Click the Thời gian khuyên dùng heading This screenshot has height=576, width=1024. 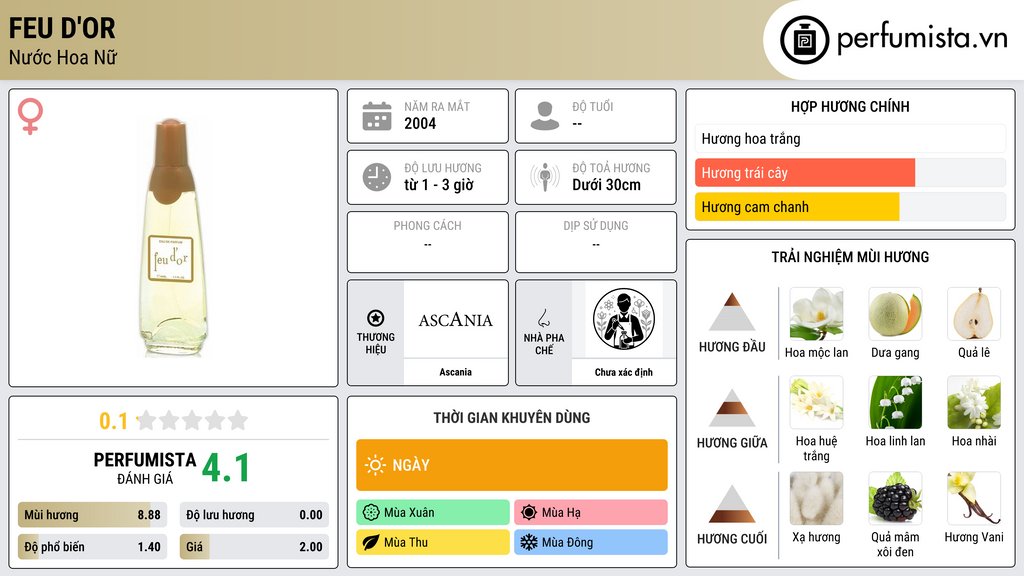[512, 417]
